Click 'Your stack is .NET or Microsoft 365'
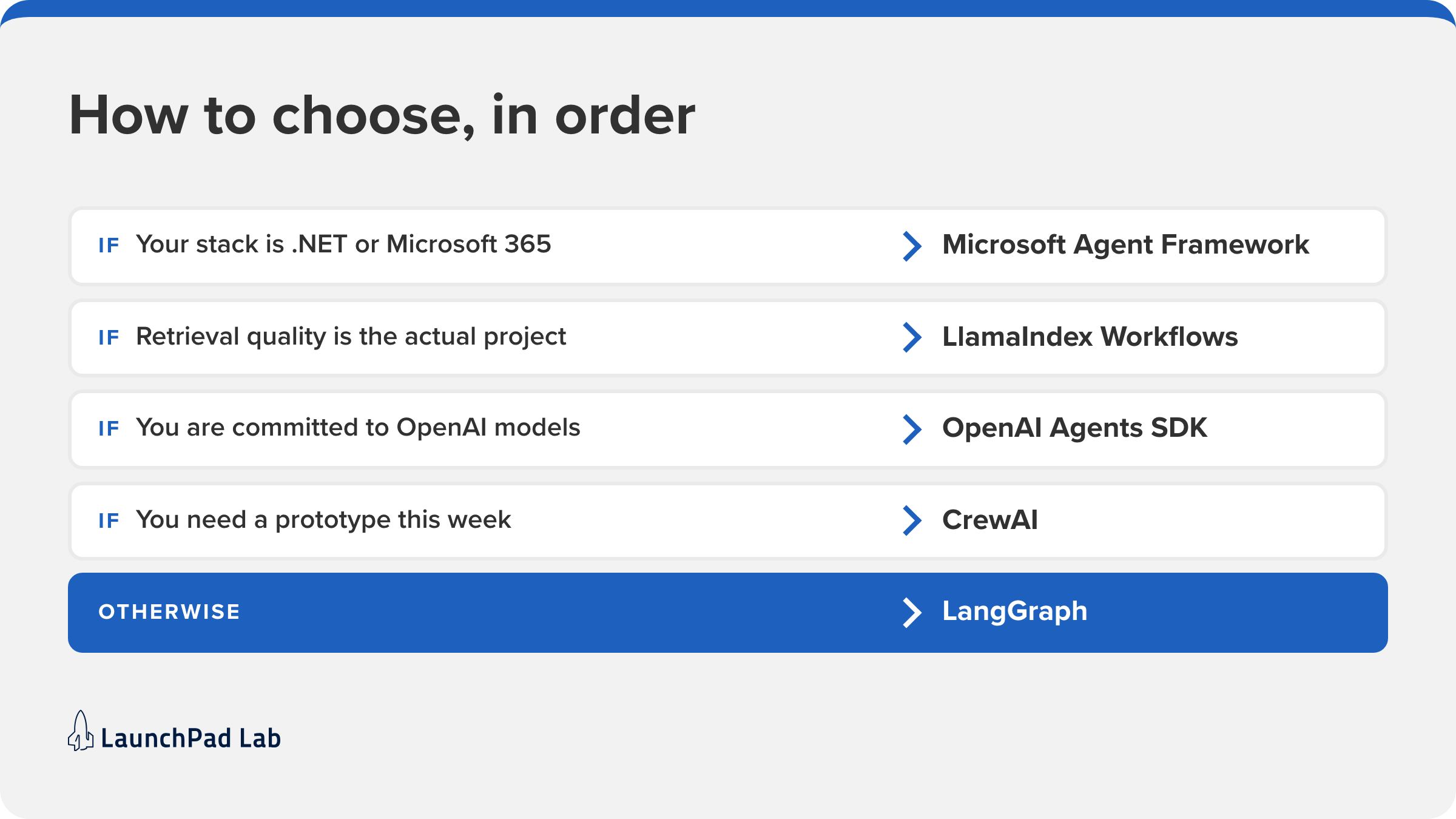1456x819 pixels. (343, 244)
